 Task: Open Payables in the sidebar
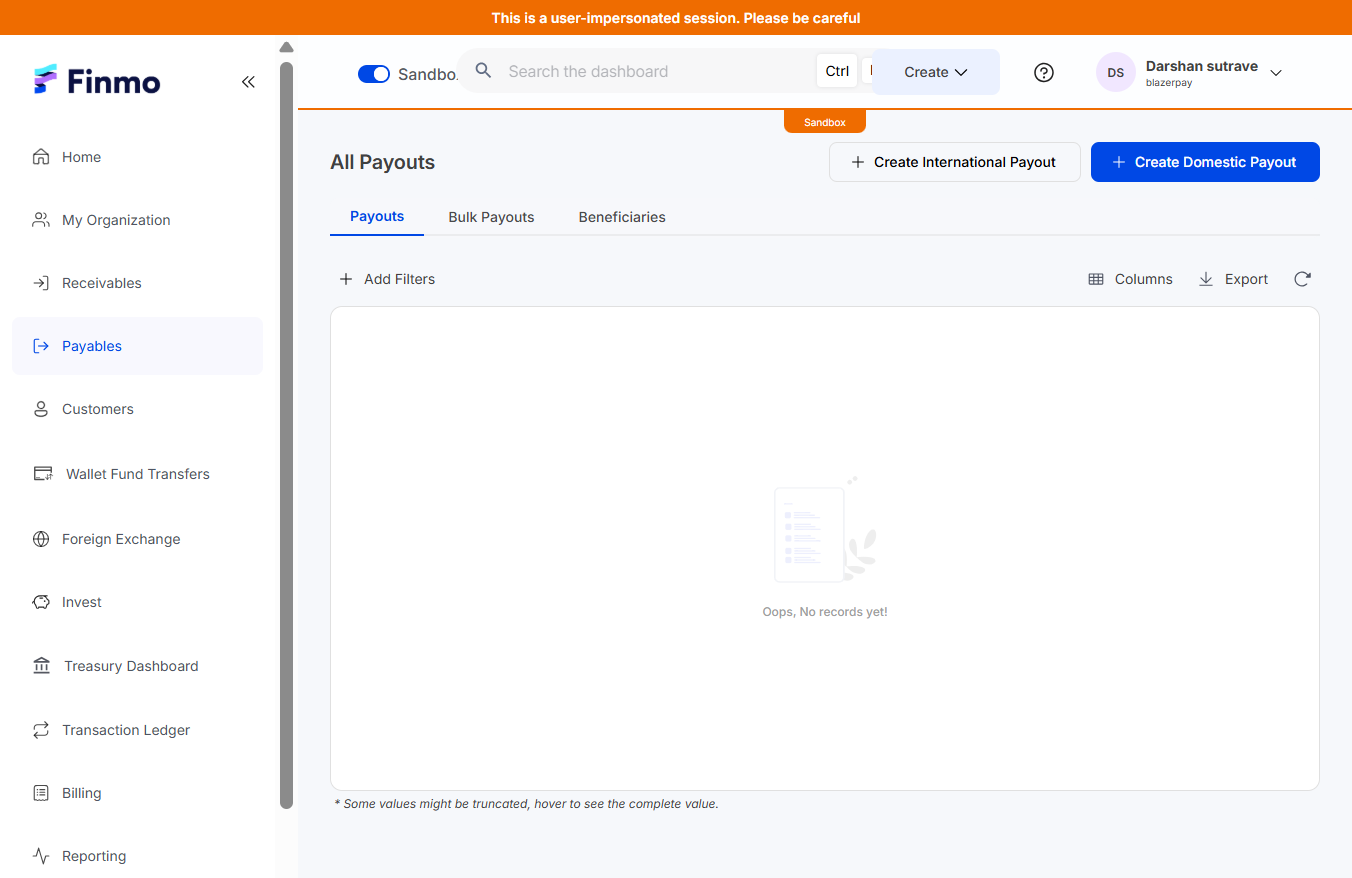coord(137,346)
